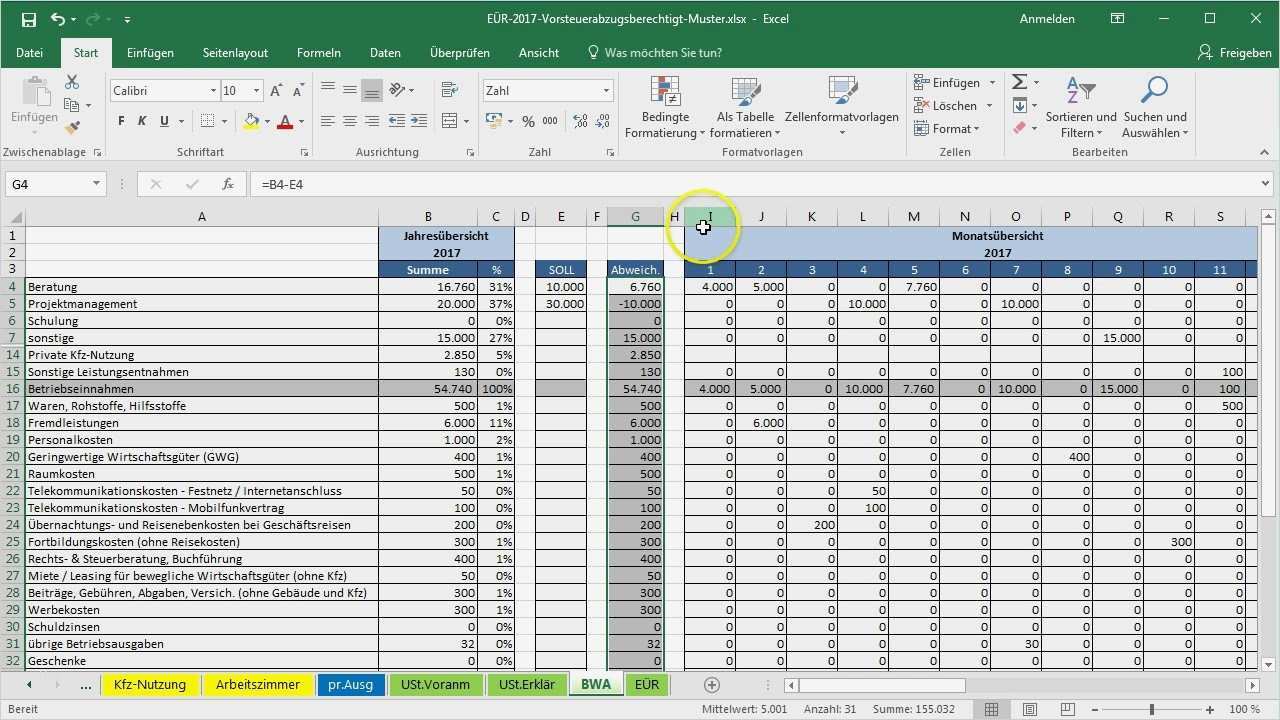Increase decimals with the add-decimal icon

(578, 122)
